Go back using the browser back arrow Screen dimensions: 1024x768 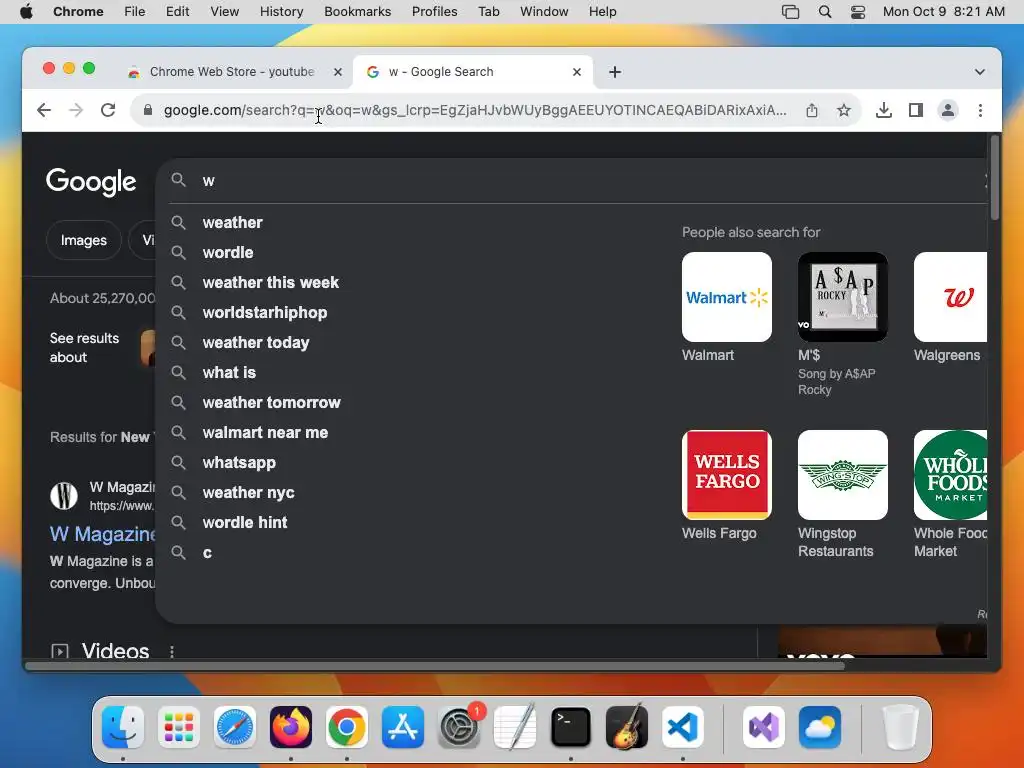pos(44,110)
